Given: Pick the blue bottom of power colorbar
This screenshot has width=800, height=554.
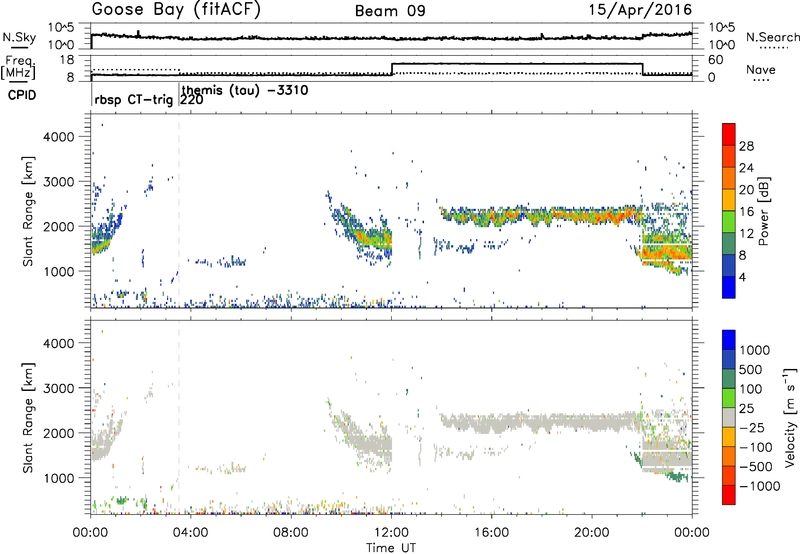Looking at the screenshot, I should coord(729,287).
